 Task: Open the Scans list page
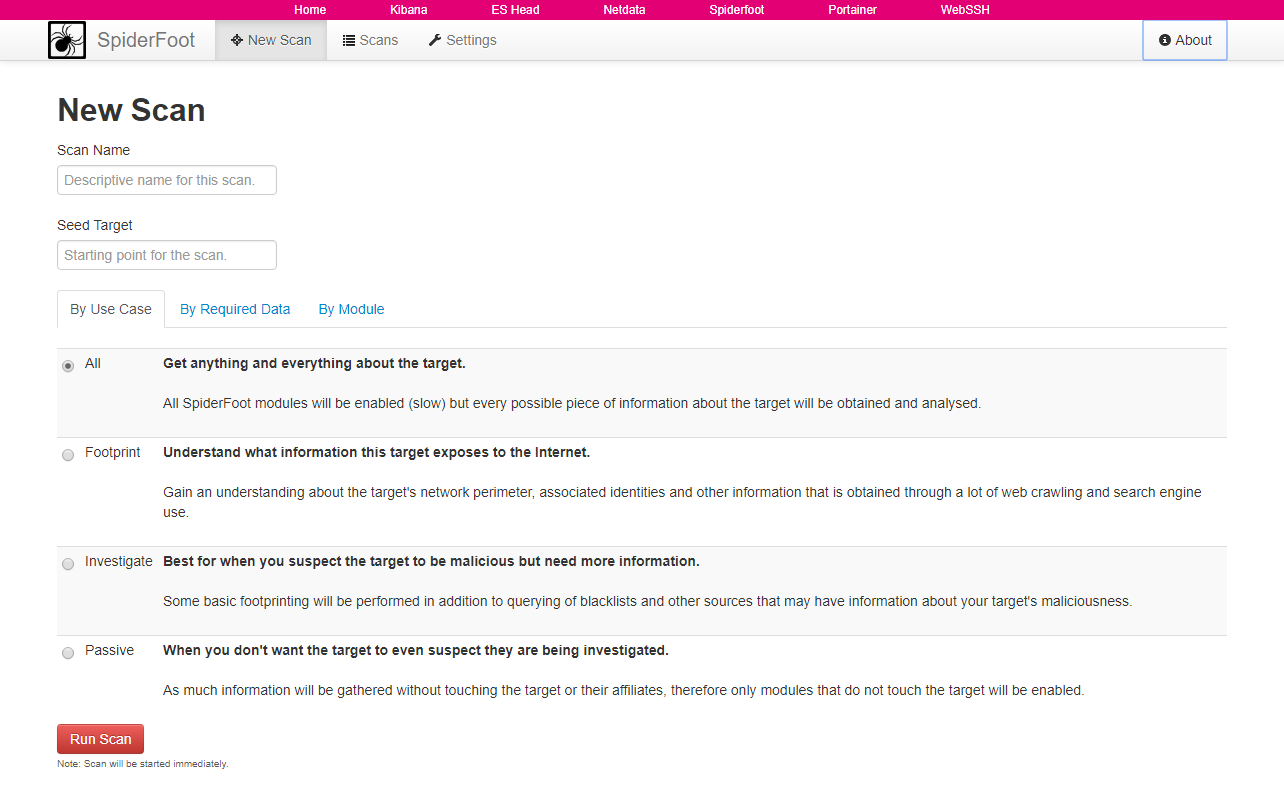370,40
